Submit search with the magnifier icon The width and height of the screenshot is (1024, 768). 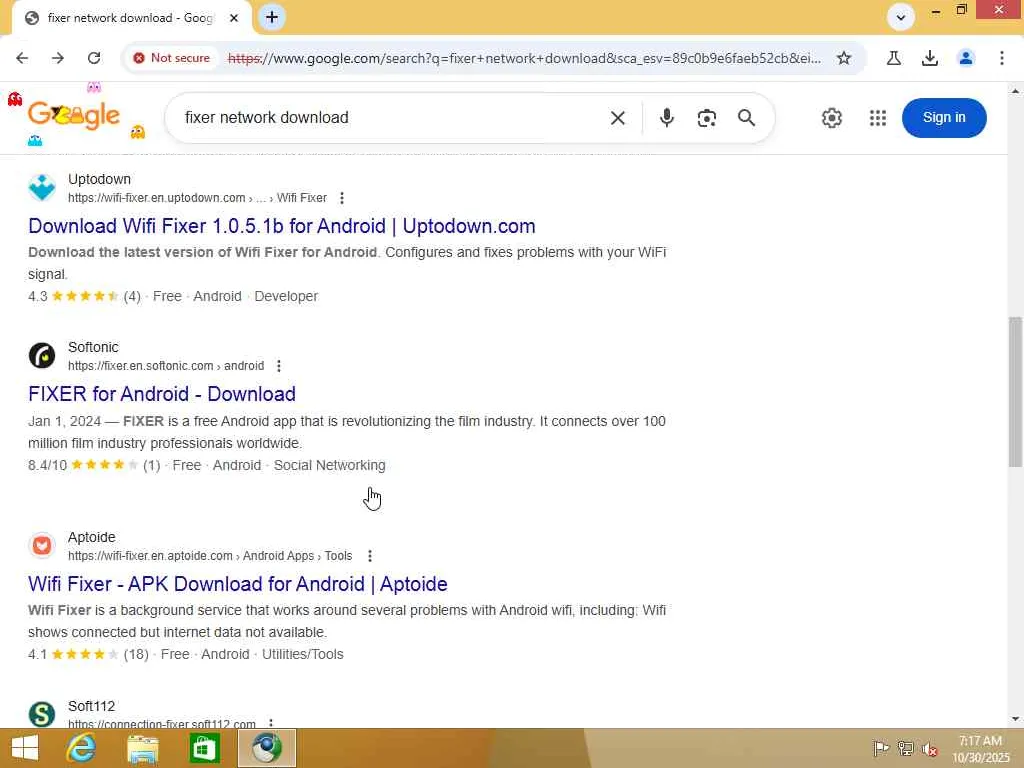(746, 118)
